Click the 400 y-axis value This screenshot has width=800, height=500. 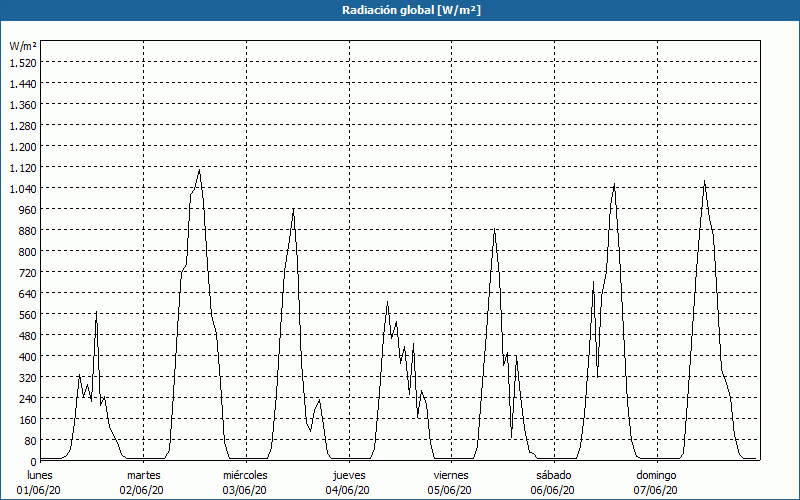27,357
